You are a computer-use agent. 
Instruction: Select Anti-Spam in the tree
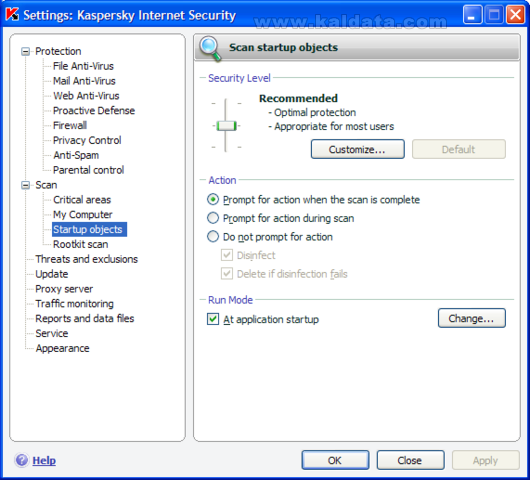tap(76, 155)
